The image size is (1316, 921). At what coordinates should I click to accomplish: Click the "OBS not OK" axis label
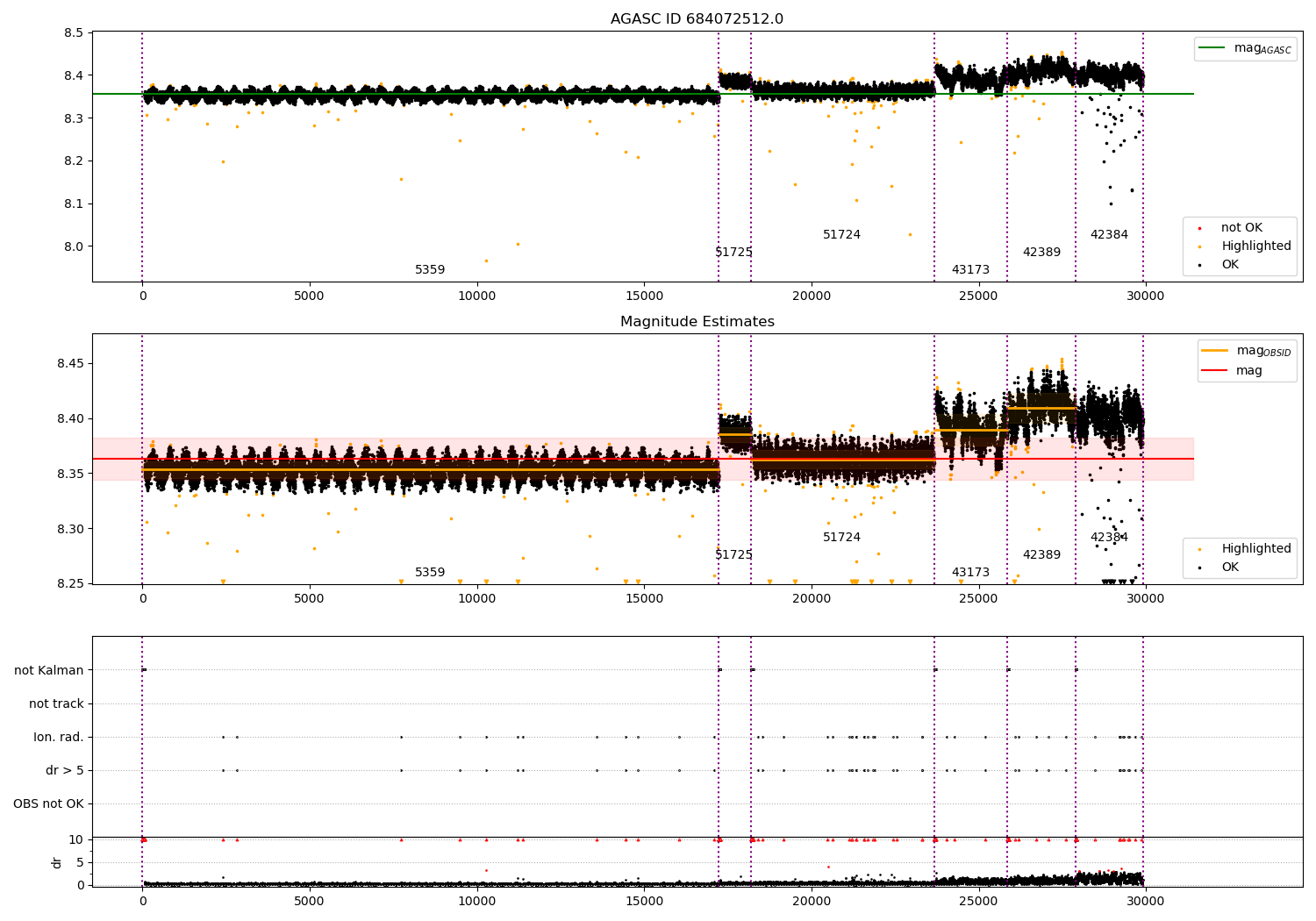pyautogui.click(x=49, y=803)
